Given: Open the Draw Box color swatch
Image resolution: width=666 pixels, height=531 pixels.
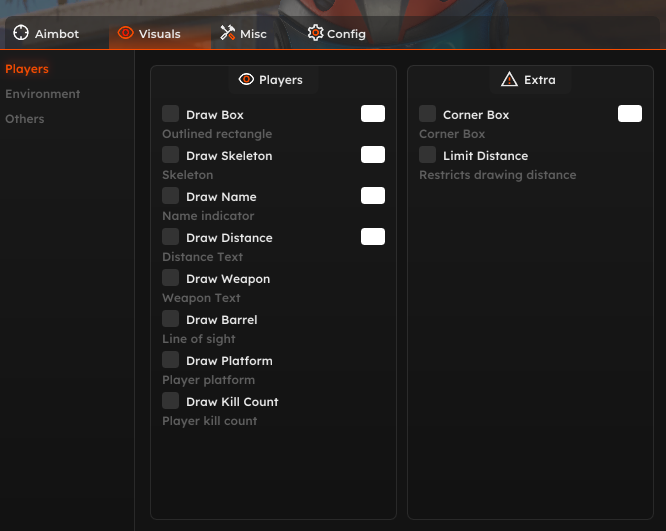Looking at the screenshot, I should (373, 114).
